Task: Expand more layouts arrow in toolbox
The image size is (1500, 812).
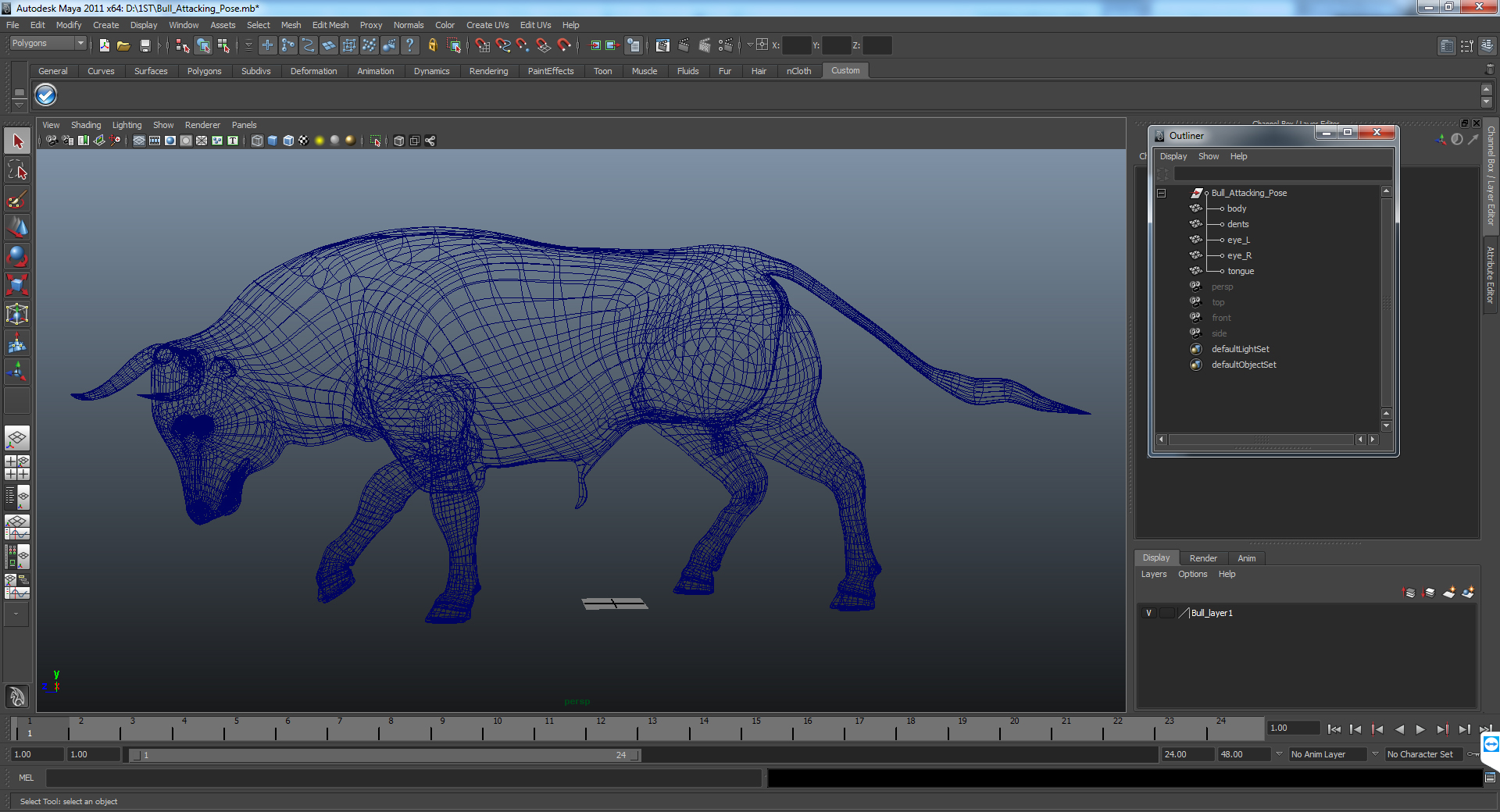Action: tap(16, 614)
